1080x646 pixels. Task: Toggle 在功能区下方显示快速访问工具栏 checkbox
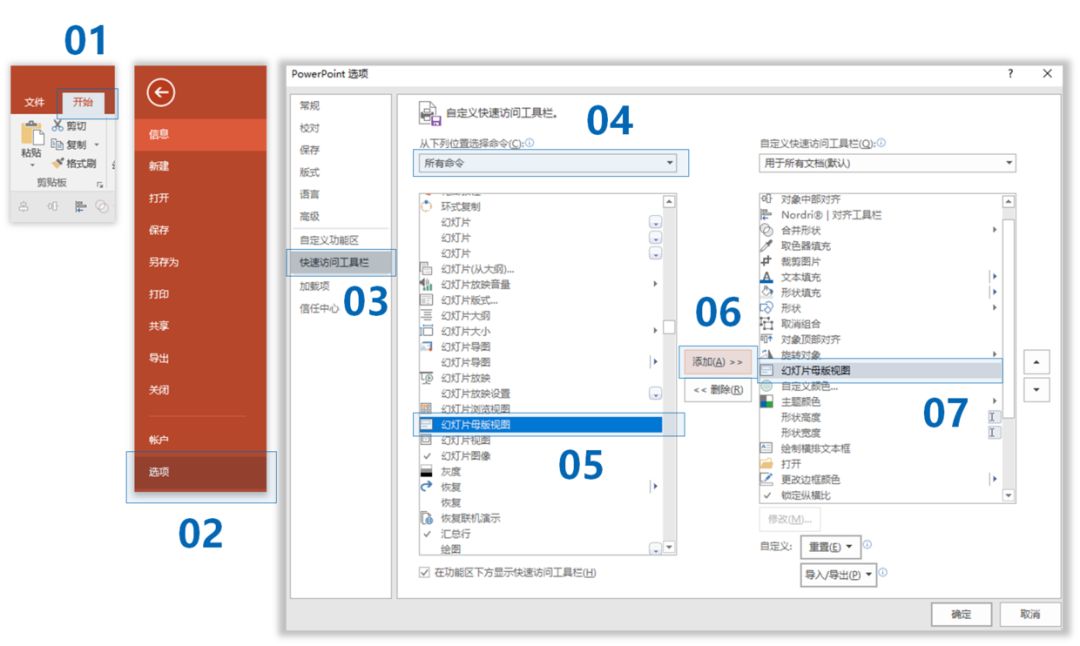[x=424, y=572]
